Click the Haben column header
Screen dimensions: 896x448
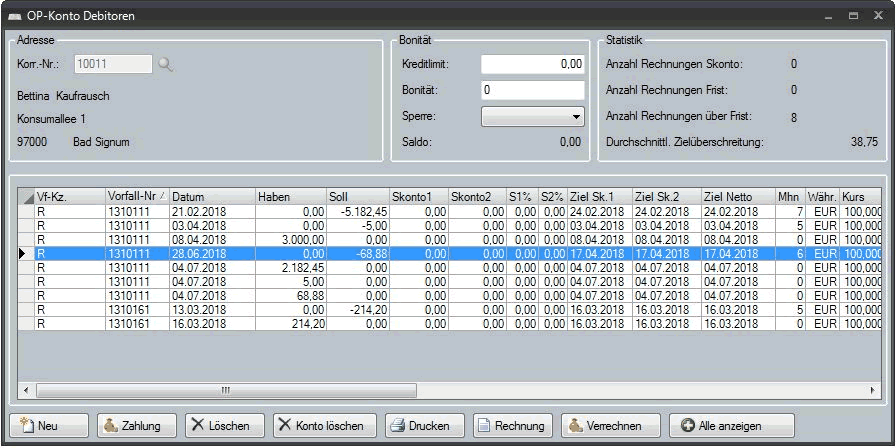(290, 197)
